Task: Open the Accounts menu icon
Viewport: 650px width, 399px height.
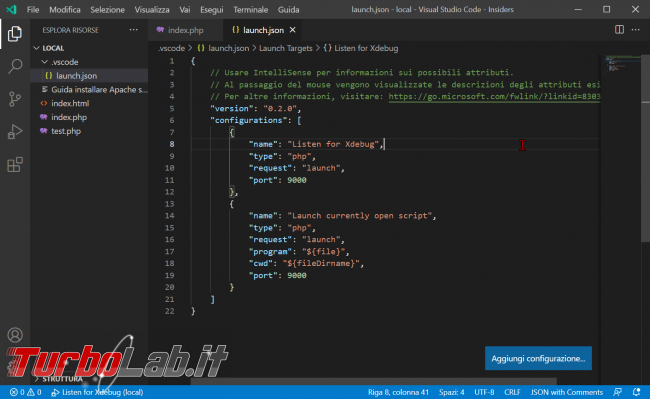Action: tap(15, 335)
